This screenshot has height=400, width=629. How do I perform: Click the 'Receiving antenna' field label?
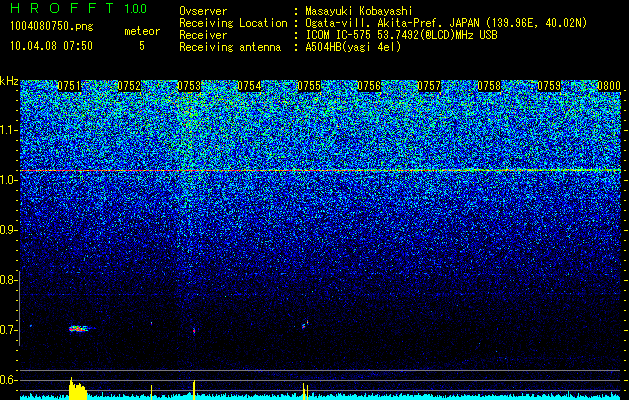coord(230,47)
